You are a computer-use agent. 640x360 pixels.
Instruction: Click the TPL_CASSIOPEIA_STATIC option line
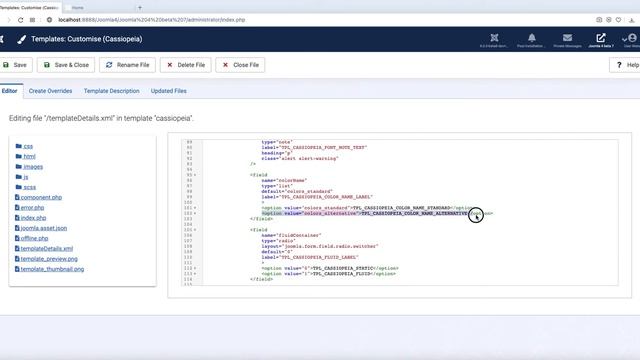pyautogui.click(x=330, y=268)
